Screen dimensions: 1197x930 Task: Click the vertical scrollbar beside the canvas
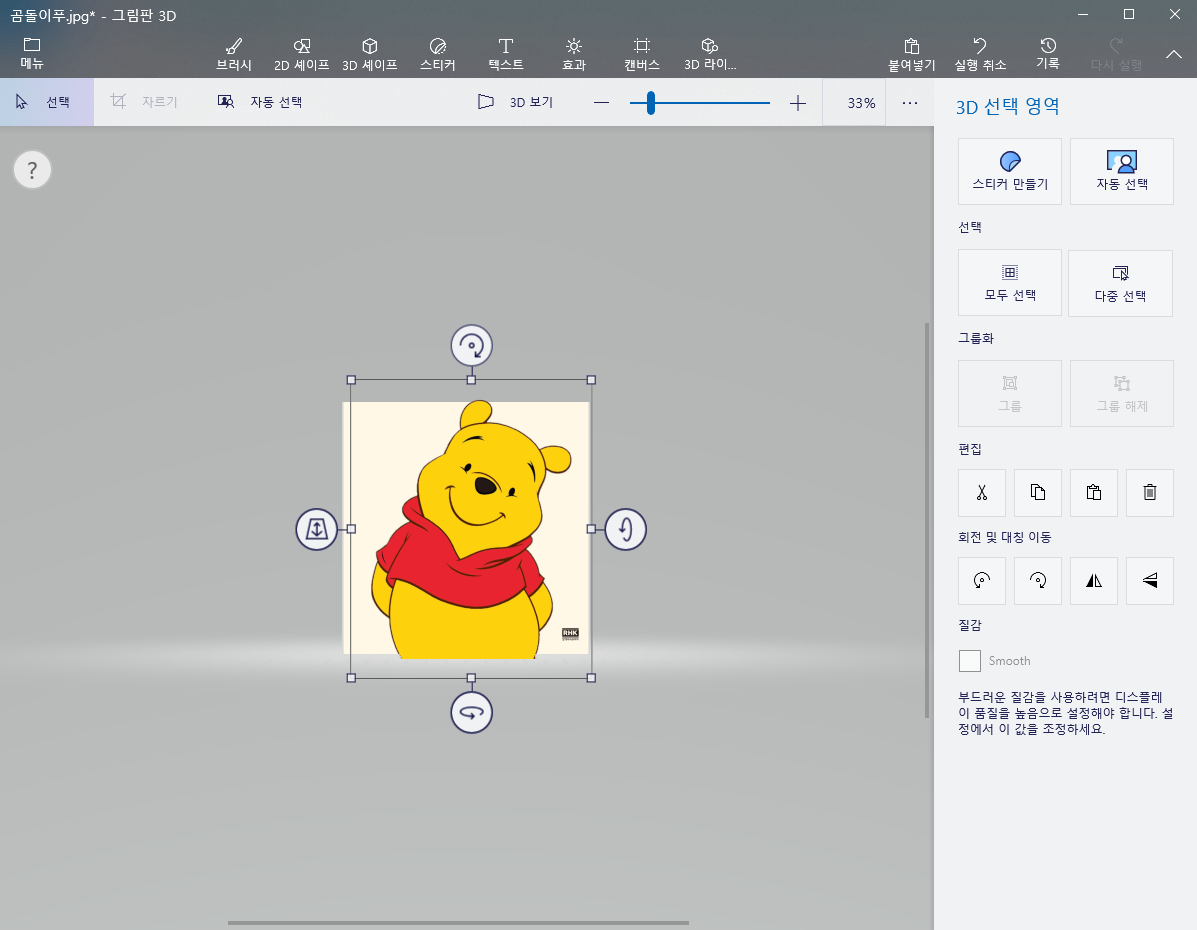pyautogui.click(x=927, y=519)
